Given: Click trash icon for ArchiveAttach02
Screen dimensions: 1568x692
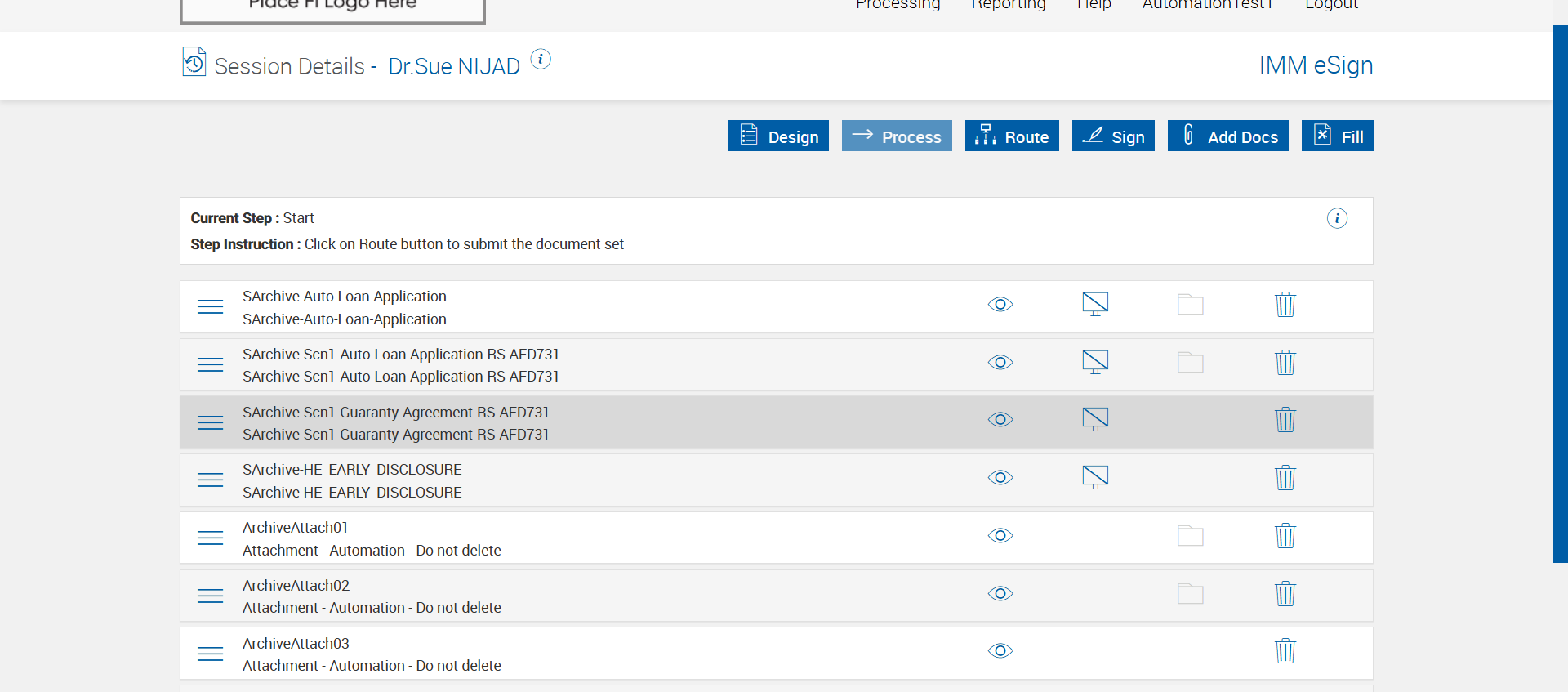Looking at the screenshot, I should (x=1285, y=594).
